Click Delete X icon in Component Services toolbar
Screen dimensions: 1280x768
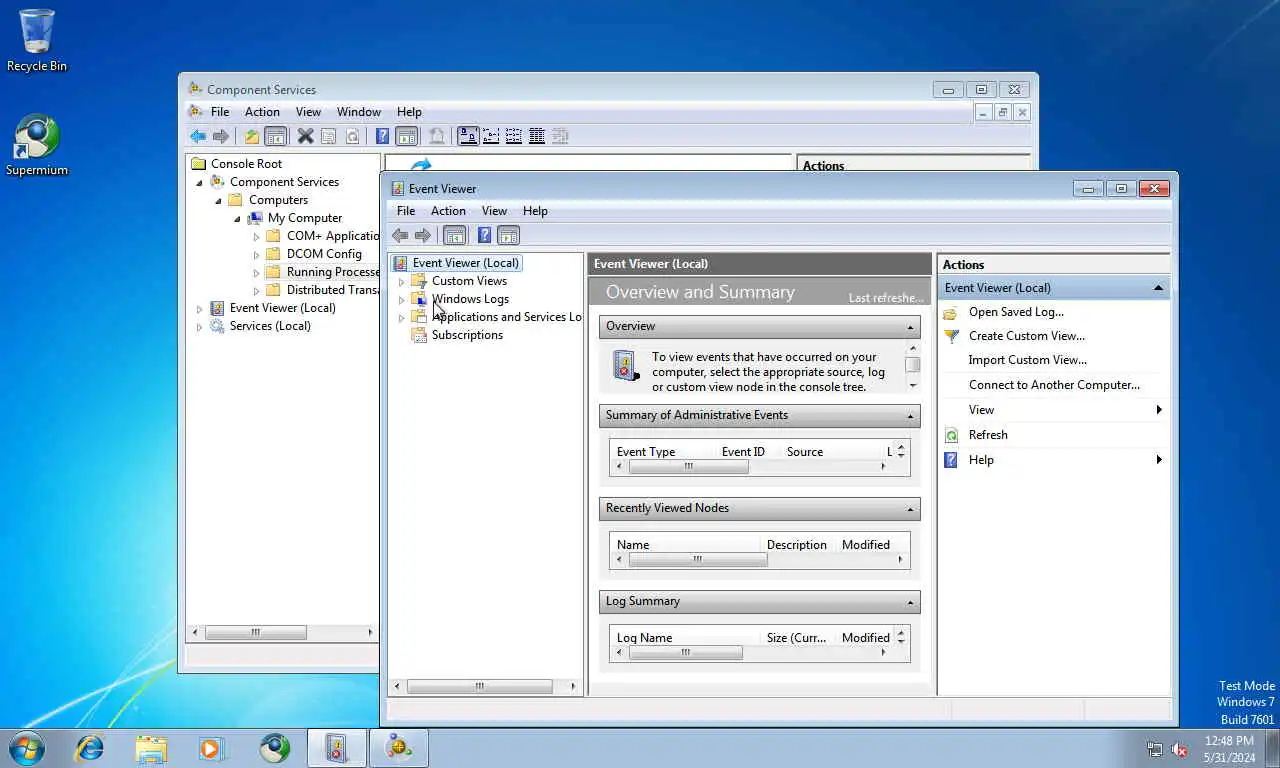pyautogui.click(x=306, y=136)
